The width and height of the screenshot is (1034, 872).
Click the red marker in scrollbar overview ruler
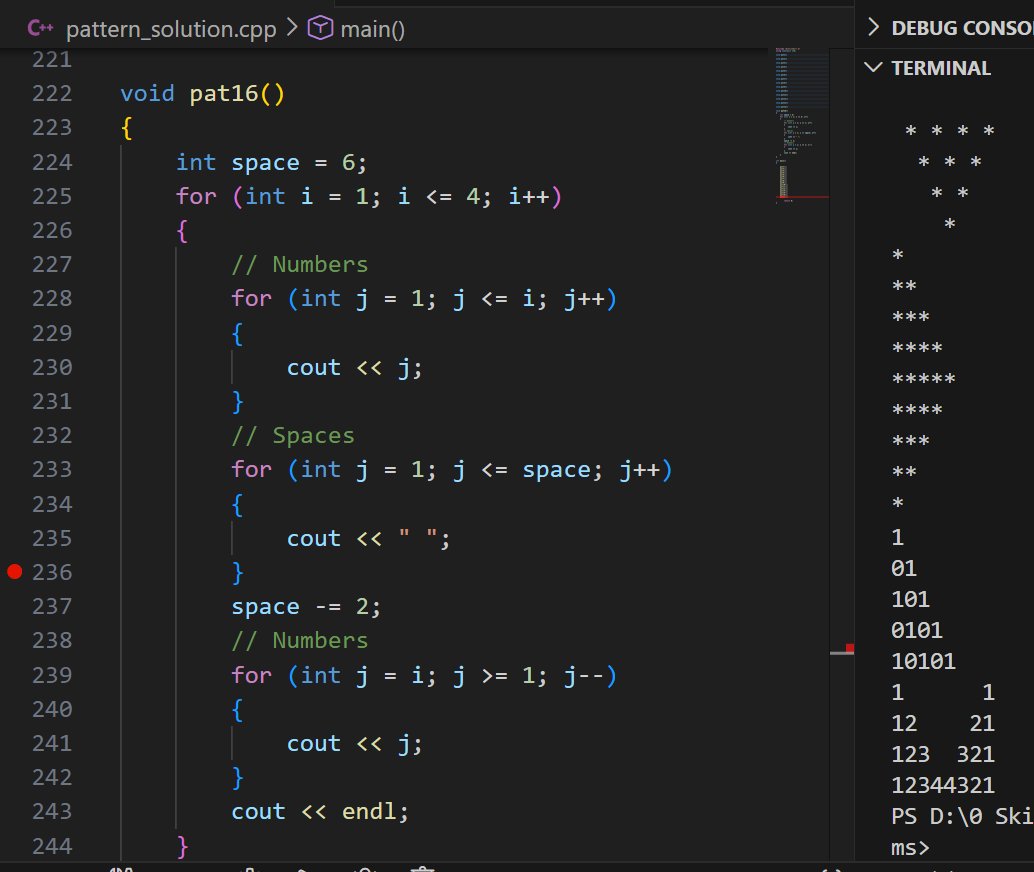[x=850, y=648]
